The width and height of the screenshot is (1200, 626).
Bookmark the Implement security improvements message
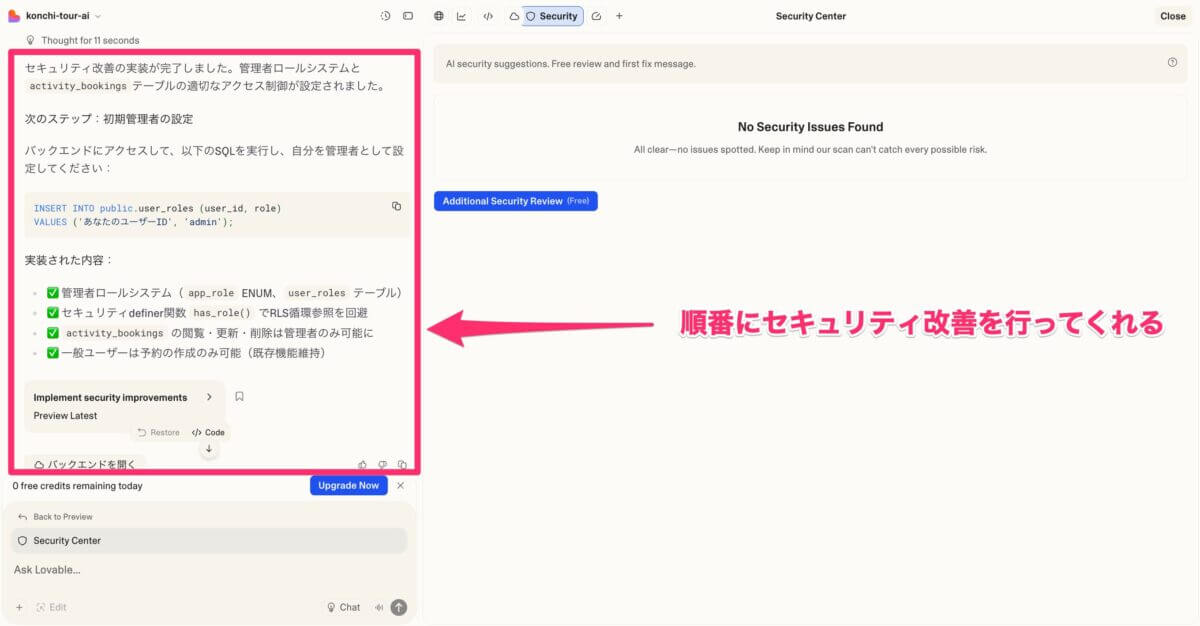(x=239, y=397)
